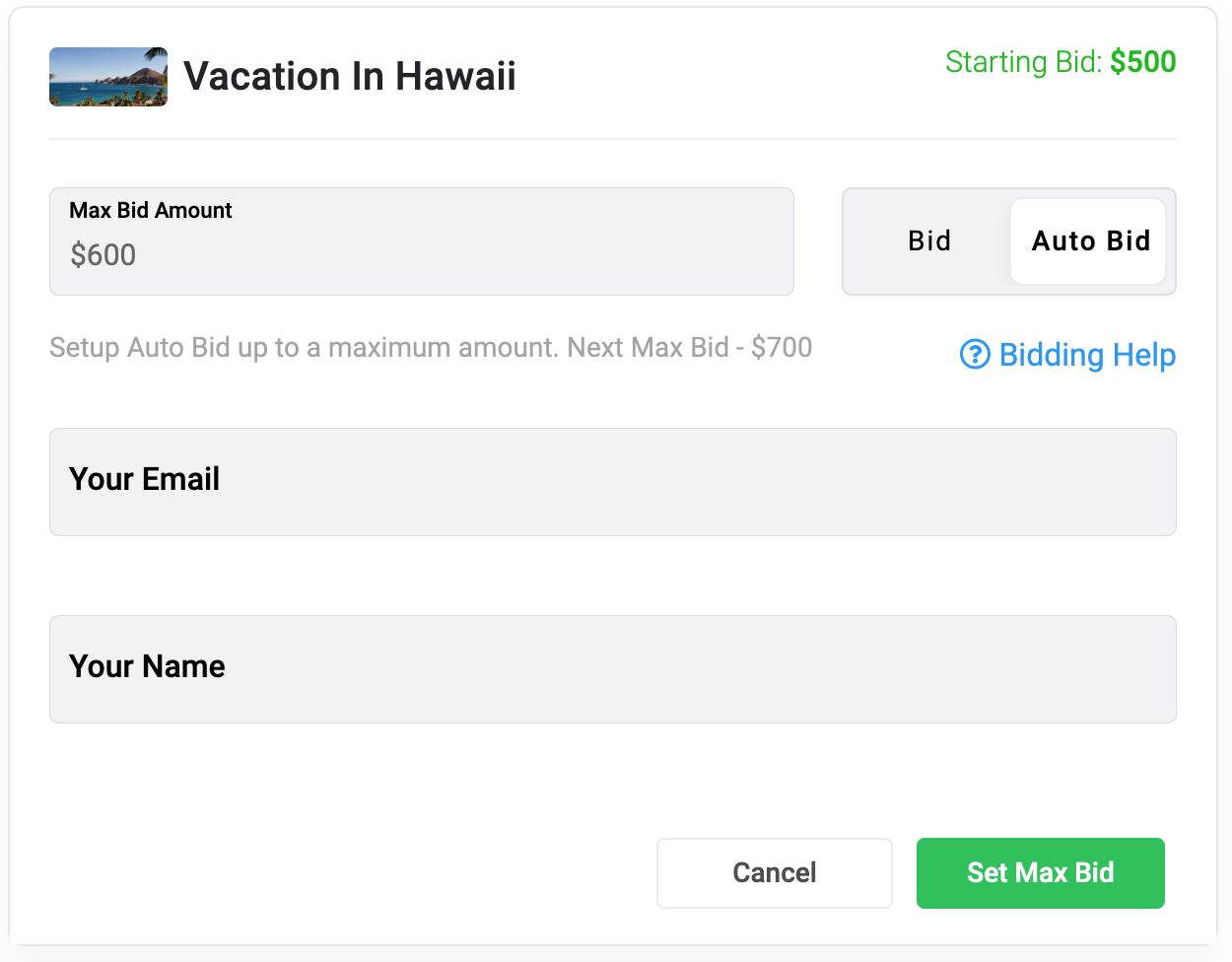The height and width of the screenshot is (962, 1232).
Task: Click the green $500 starting bid amount
Action: coord(1143,62)
